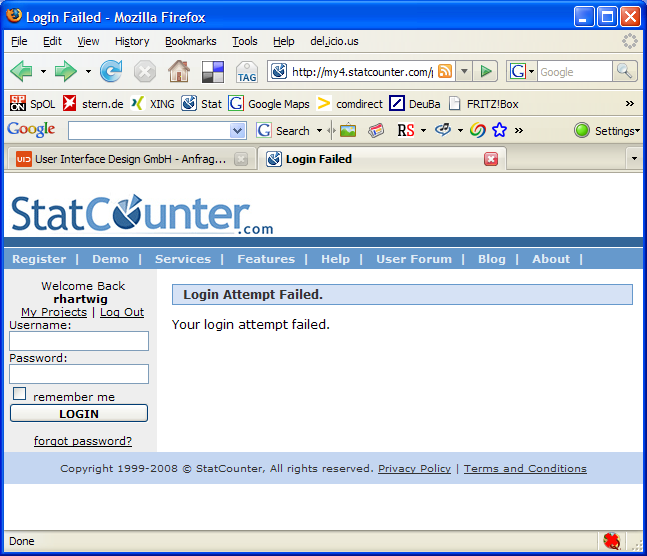Expand the address bar URL dropdown
Screen dimensions: 647x556
(x=464, y=72)
